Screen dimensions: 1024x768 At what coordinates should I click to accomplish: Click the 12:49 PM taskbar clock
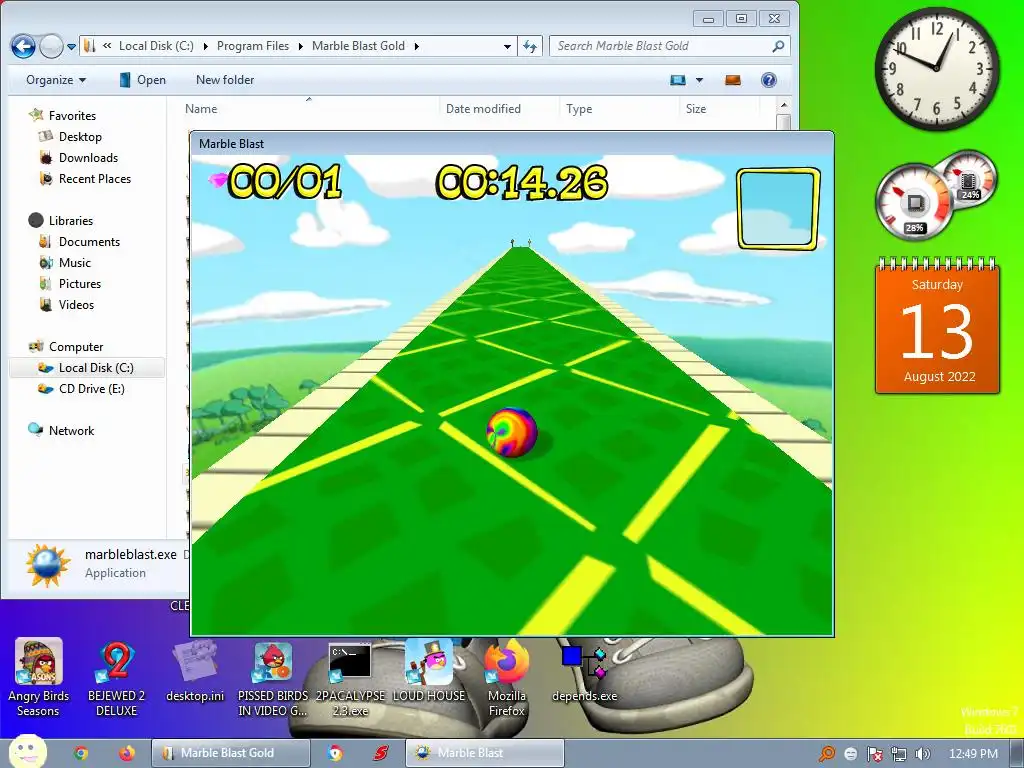pyautogui.click(x=973, y=754)
